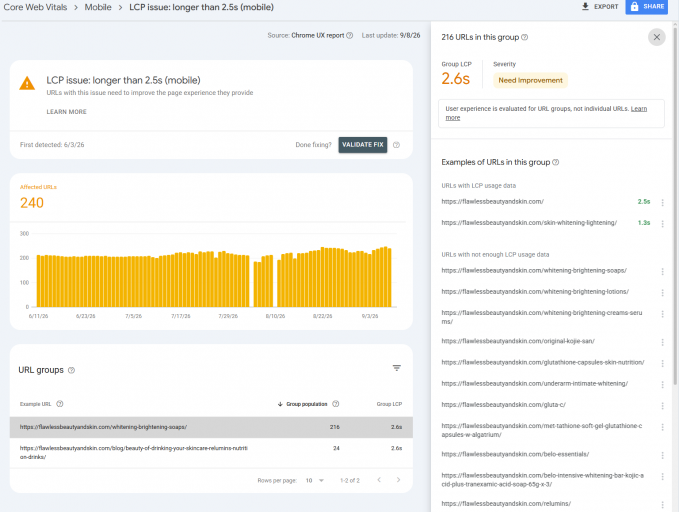Viewport: 679px width, 512px height.
Task: Close the URL group side panel
Action: pyautogui.click(x=656, y=37)
